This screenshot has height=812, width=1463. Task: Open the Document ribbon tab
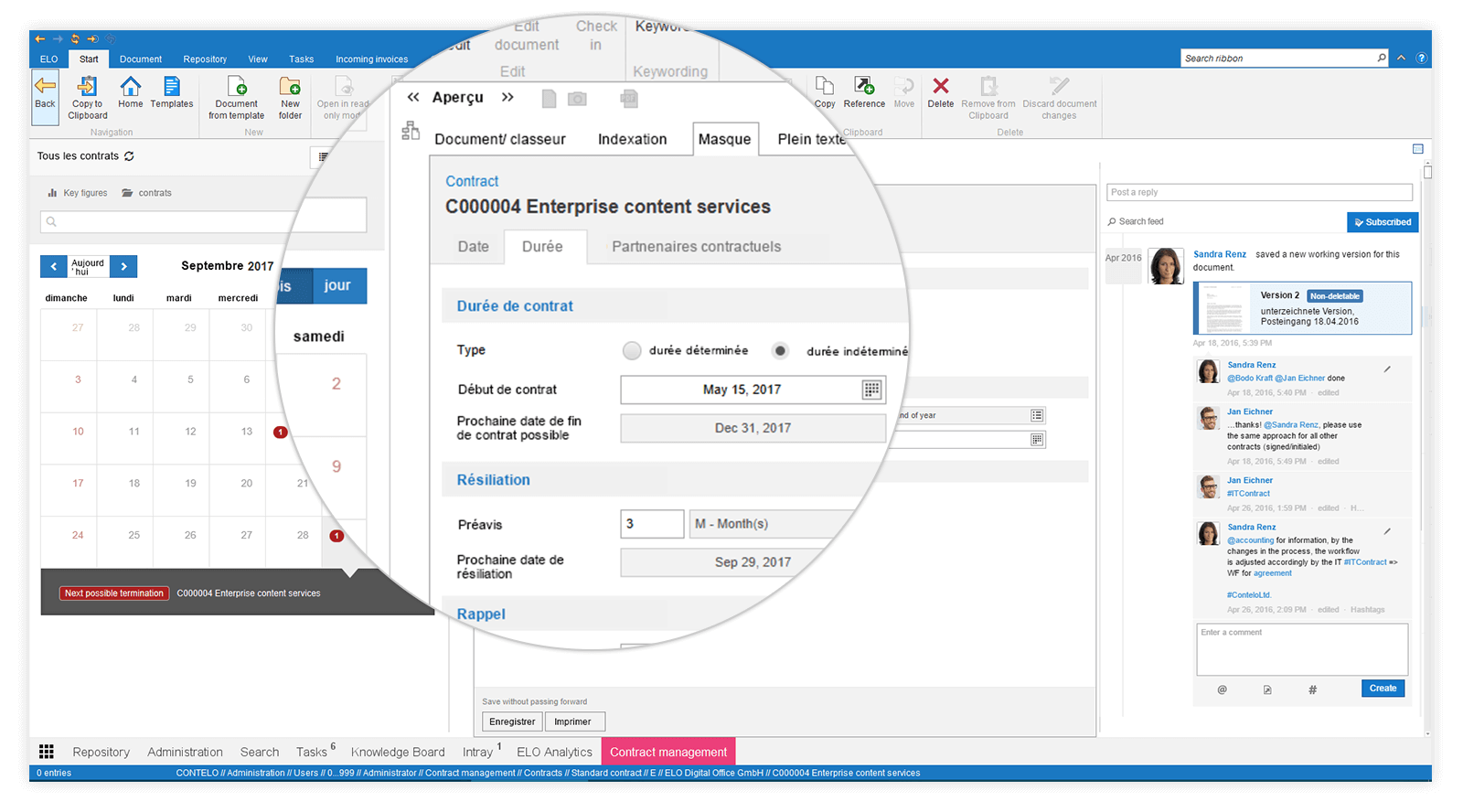[x=141, y=59]
